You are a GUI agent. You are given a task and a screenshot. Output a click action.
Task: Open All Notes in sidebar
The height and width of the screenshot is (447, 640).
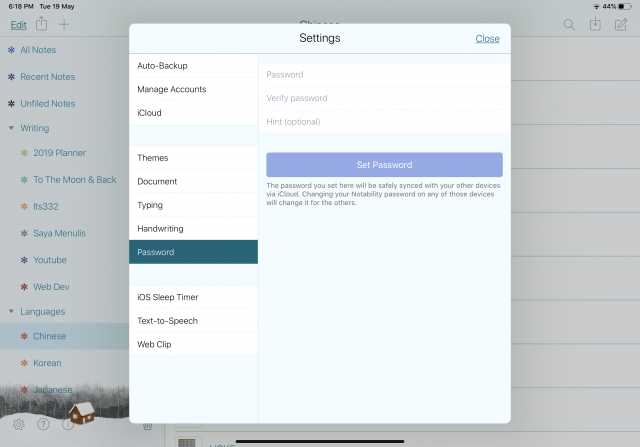38,50
